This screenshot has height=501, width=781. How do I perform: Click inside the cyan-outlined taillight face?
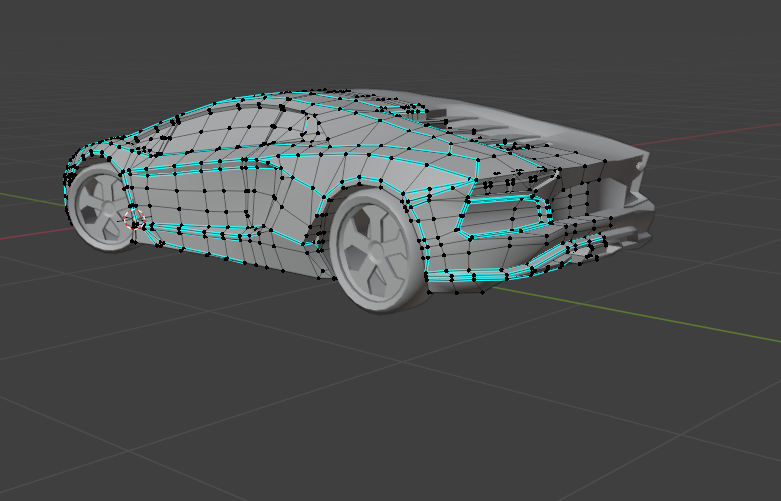click(x=502, y=216)
